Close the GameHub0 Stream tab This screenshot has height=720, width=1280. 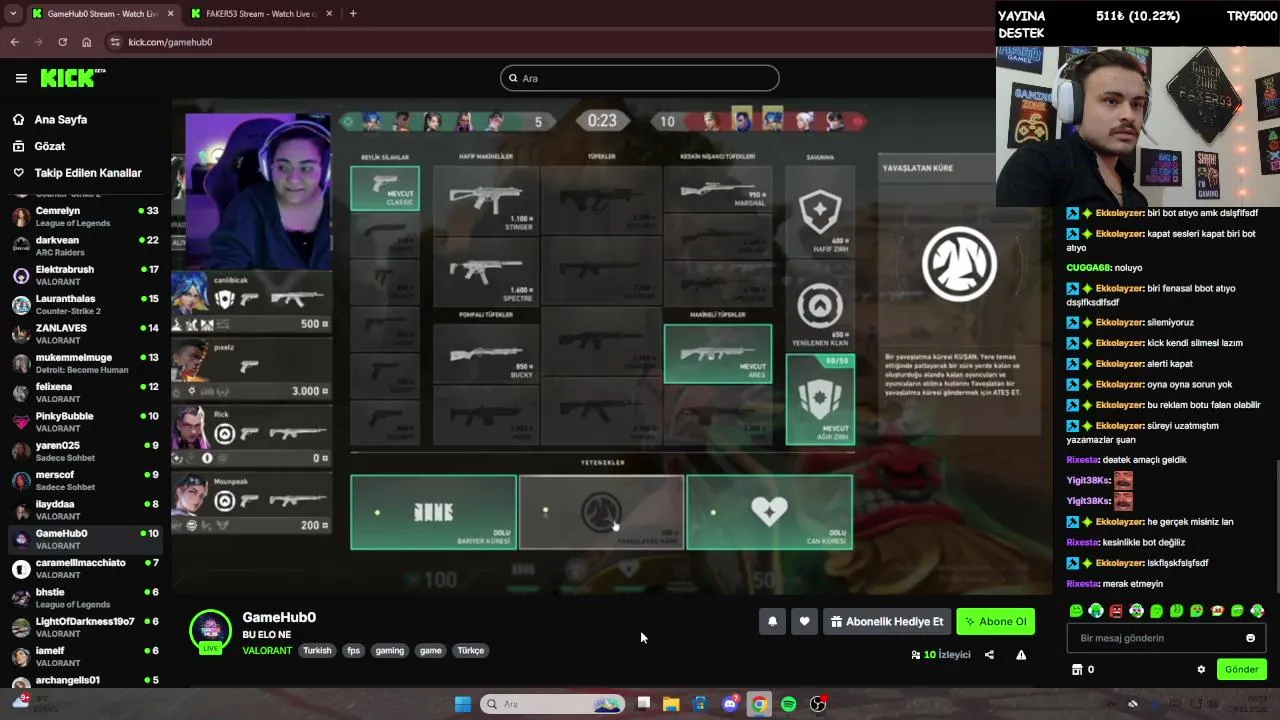point(170,14)
